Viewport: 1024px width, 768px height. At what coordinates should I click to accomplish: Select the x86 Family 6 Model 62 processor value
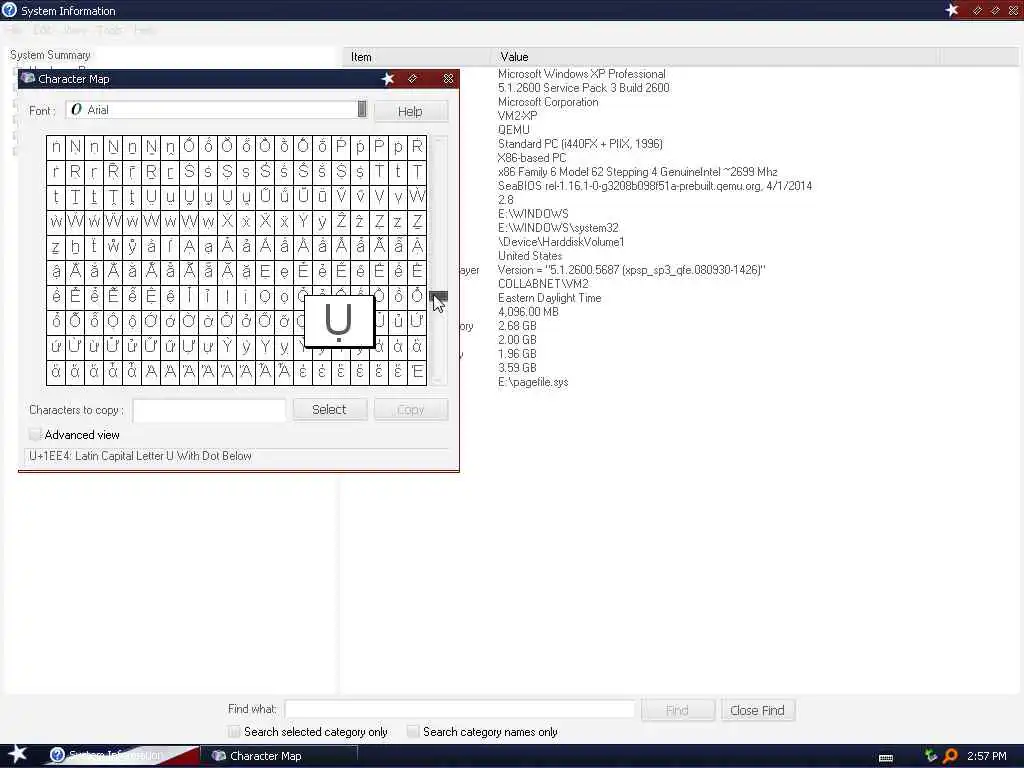[x=637, y=172]
